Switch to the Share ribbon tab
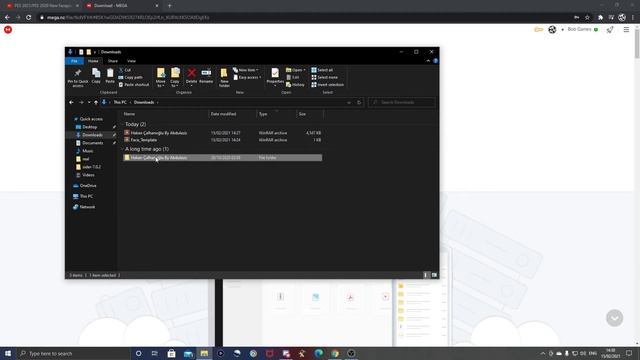 pyautogui.click(x=113, y=61)
